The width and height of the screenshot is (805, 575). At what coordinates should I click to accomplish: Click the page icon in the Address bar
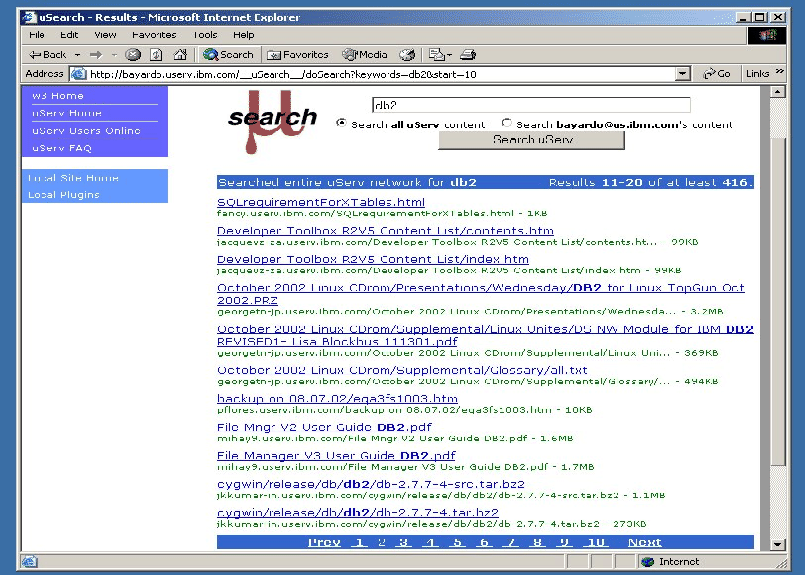(x=79, y=74)
